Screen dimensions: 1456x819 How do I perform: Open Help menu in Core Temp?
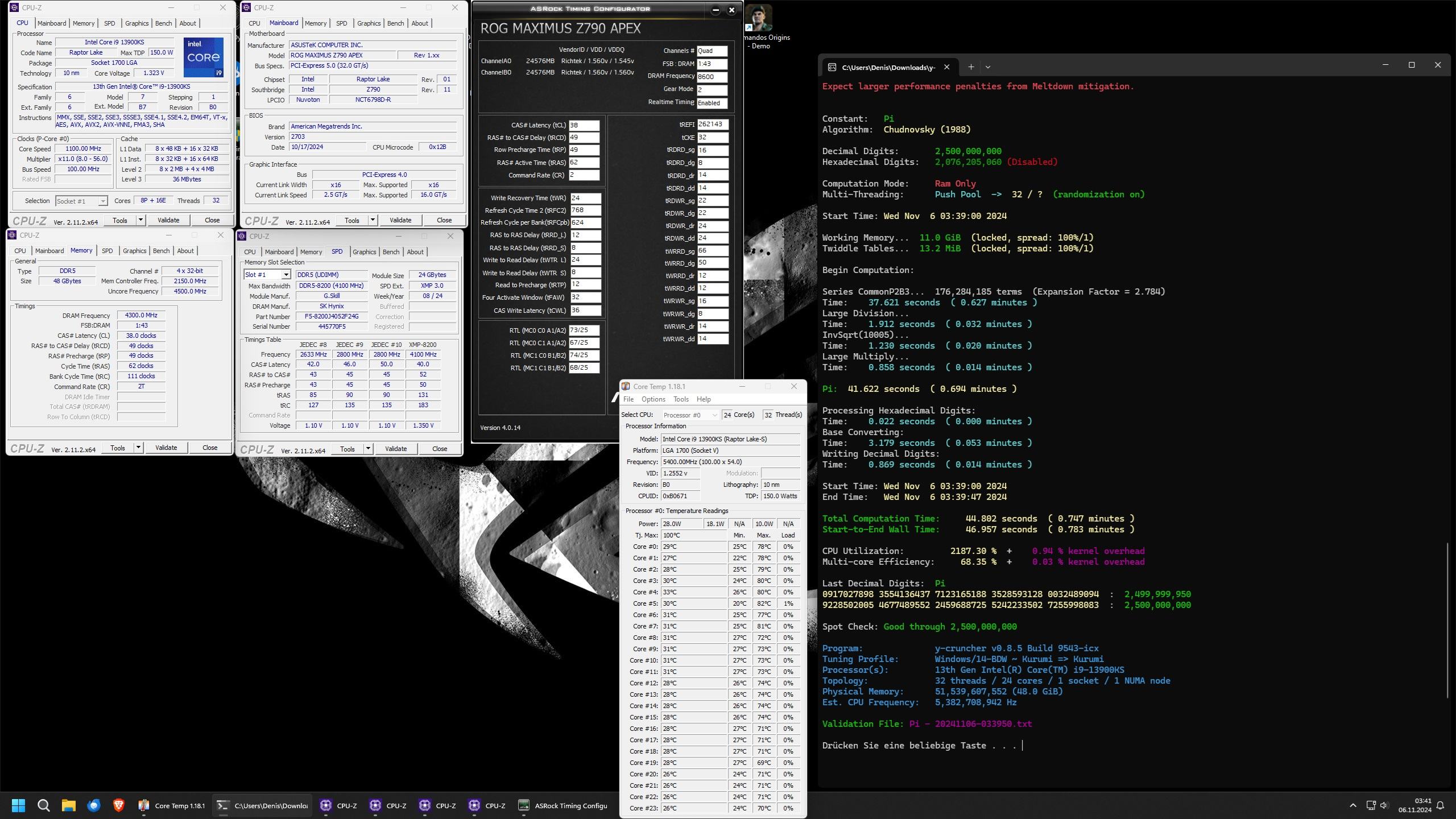(704, 399)
